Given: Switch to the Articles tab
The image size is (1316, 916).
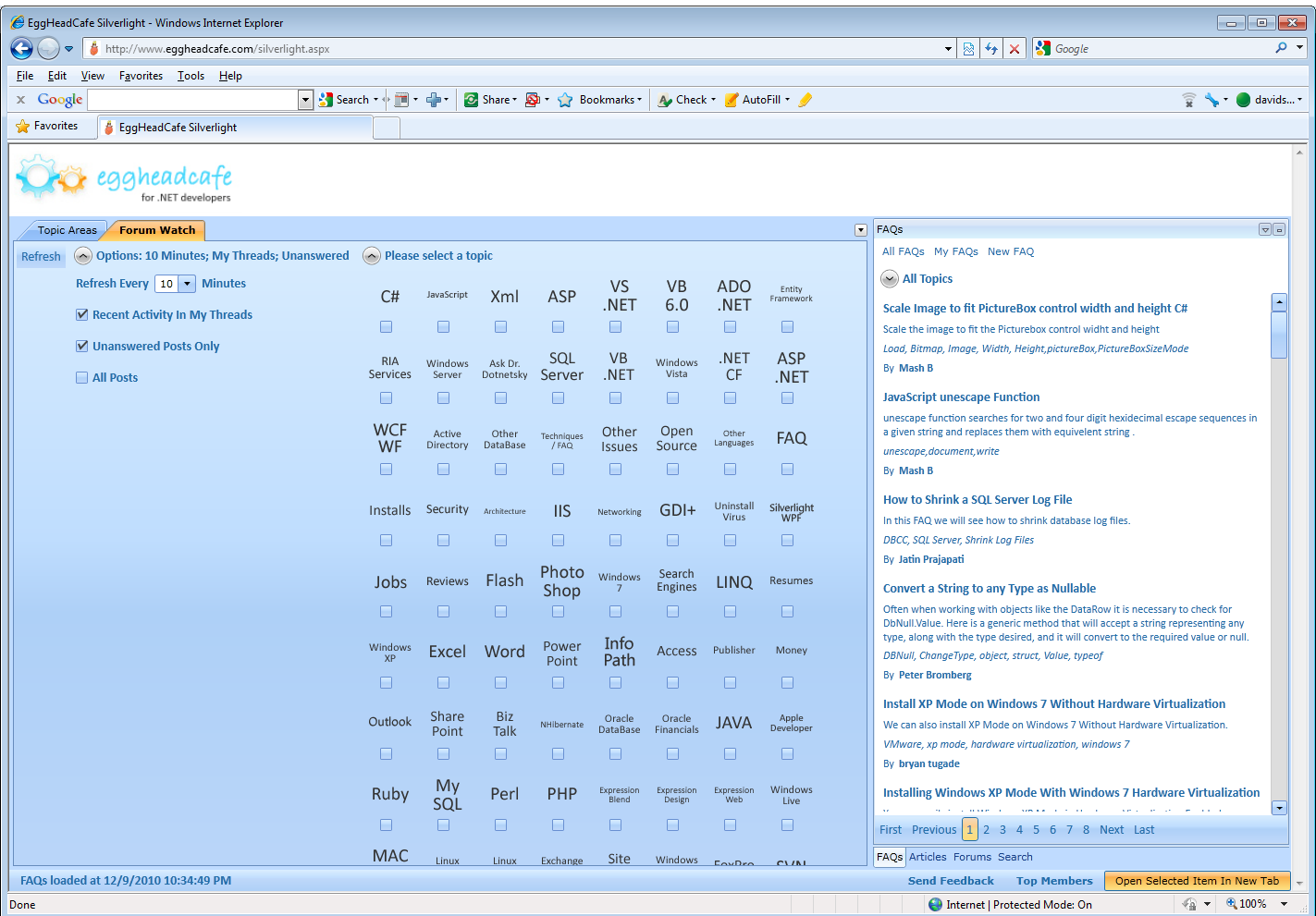Looking at the screenshot, I should pos(928,857).
